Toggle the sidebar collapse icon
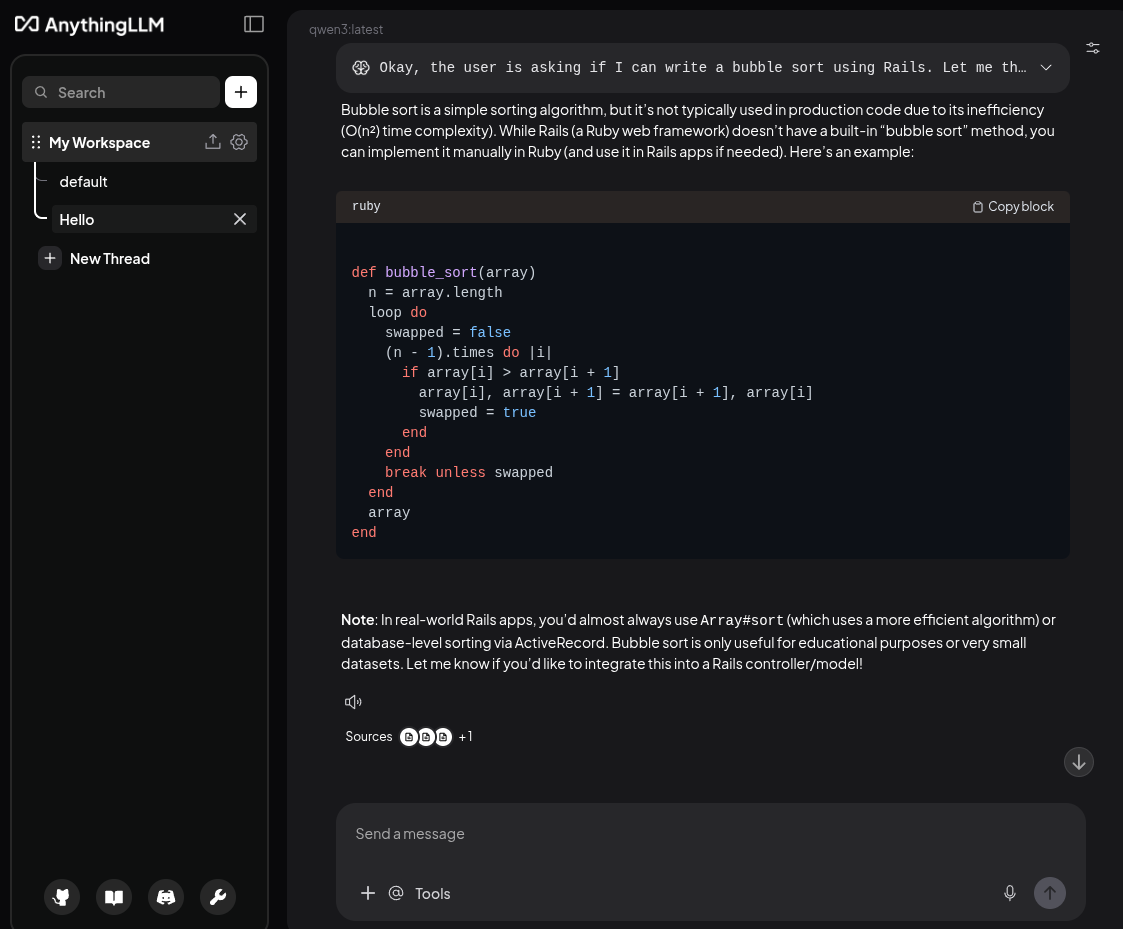 coord(254,24)
